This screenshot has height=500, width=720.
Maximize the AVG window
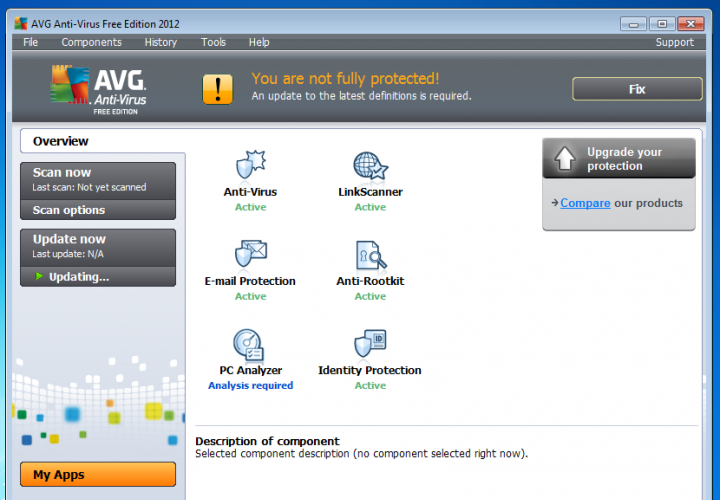coord(662,24)
